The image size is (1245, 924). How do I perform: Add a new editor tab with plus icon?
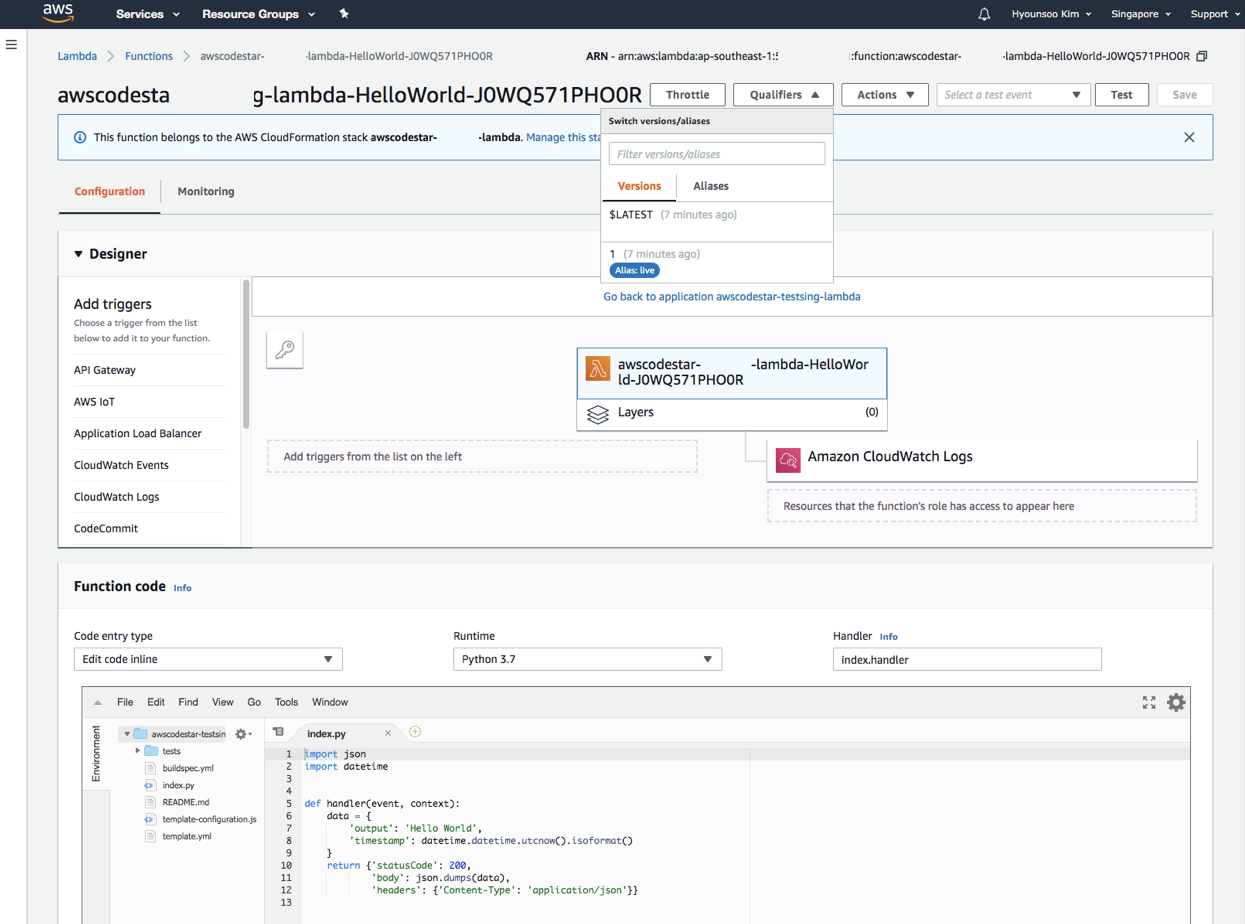pos(415,732)
